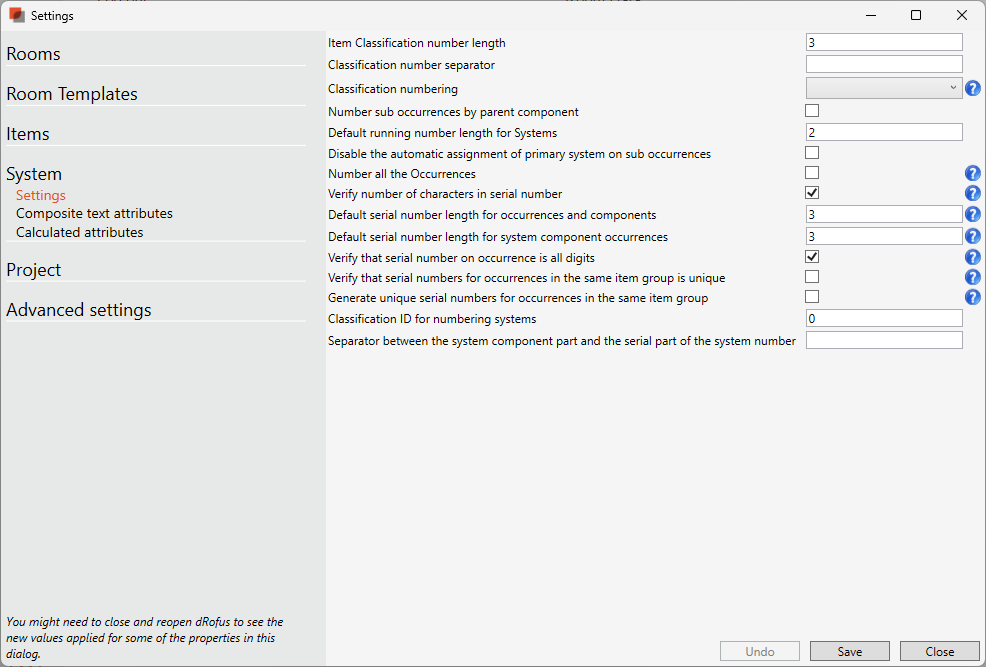Uncheck Verify number of characters in serial number
986x667 pixels.
[812, 193]
